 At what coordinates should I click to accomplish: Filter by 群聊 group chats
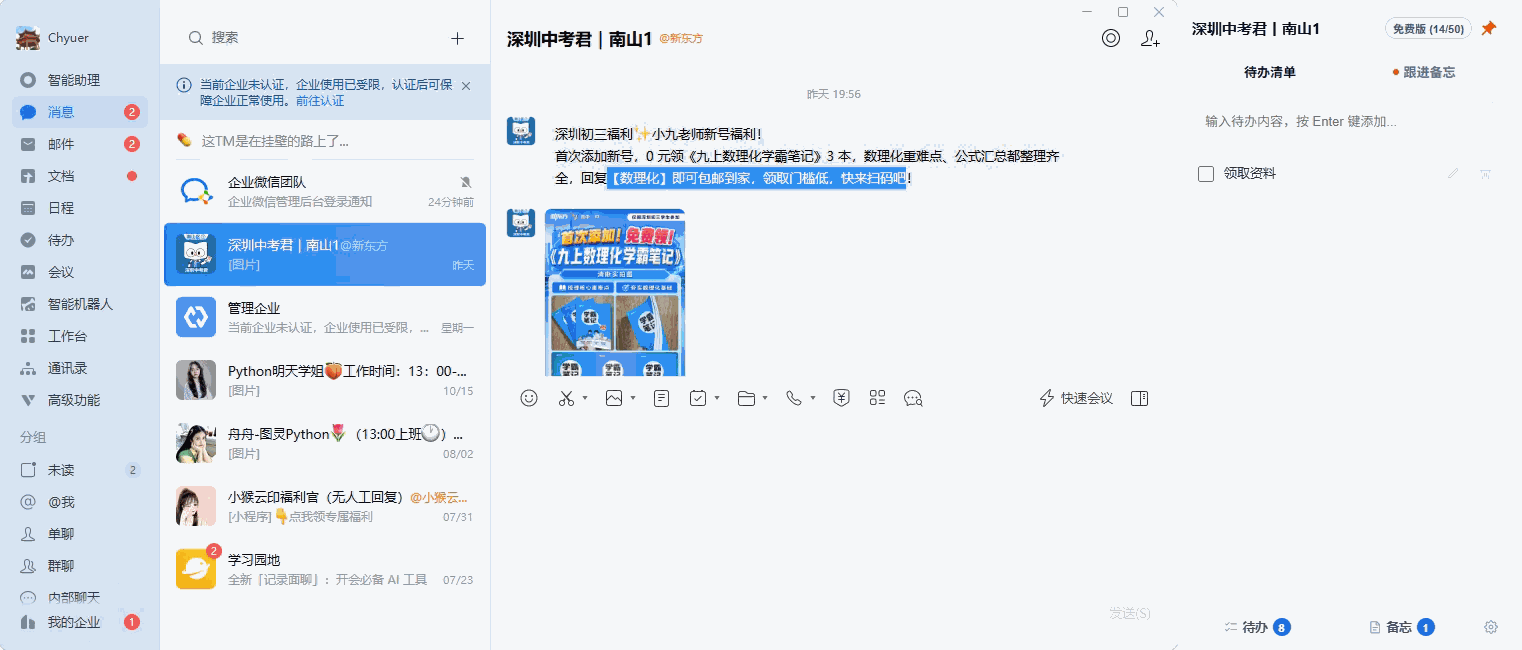point(80,566)
